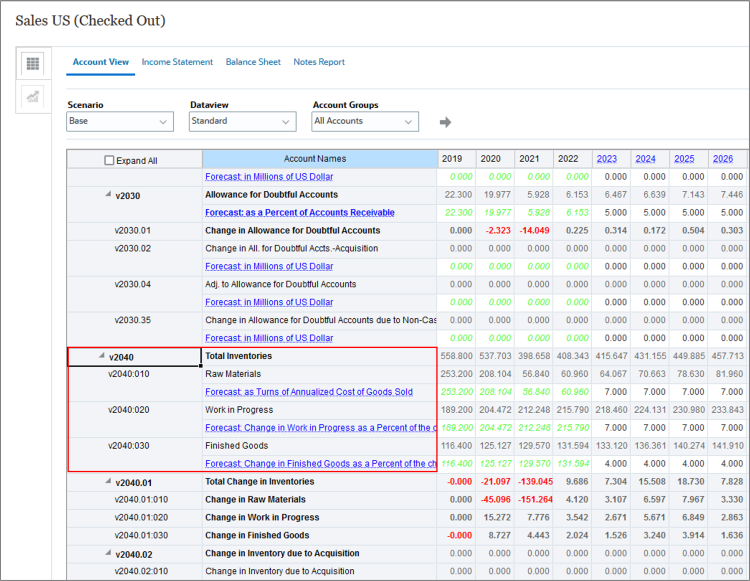Screen dimensions: 750x581
Task: Collapse the v2040.02 account row
Action: [107, 554]
